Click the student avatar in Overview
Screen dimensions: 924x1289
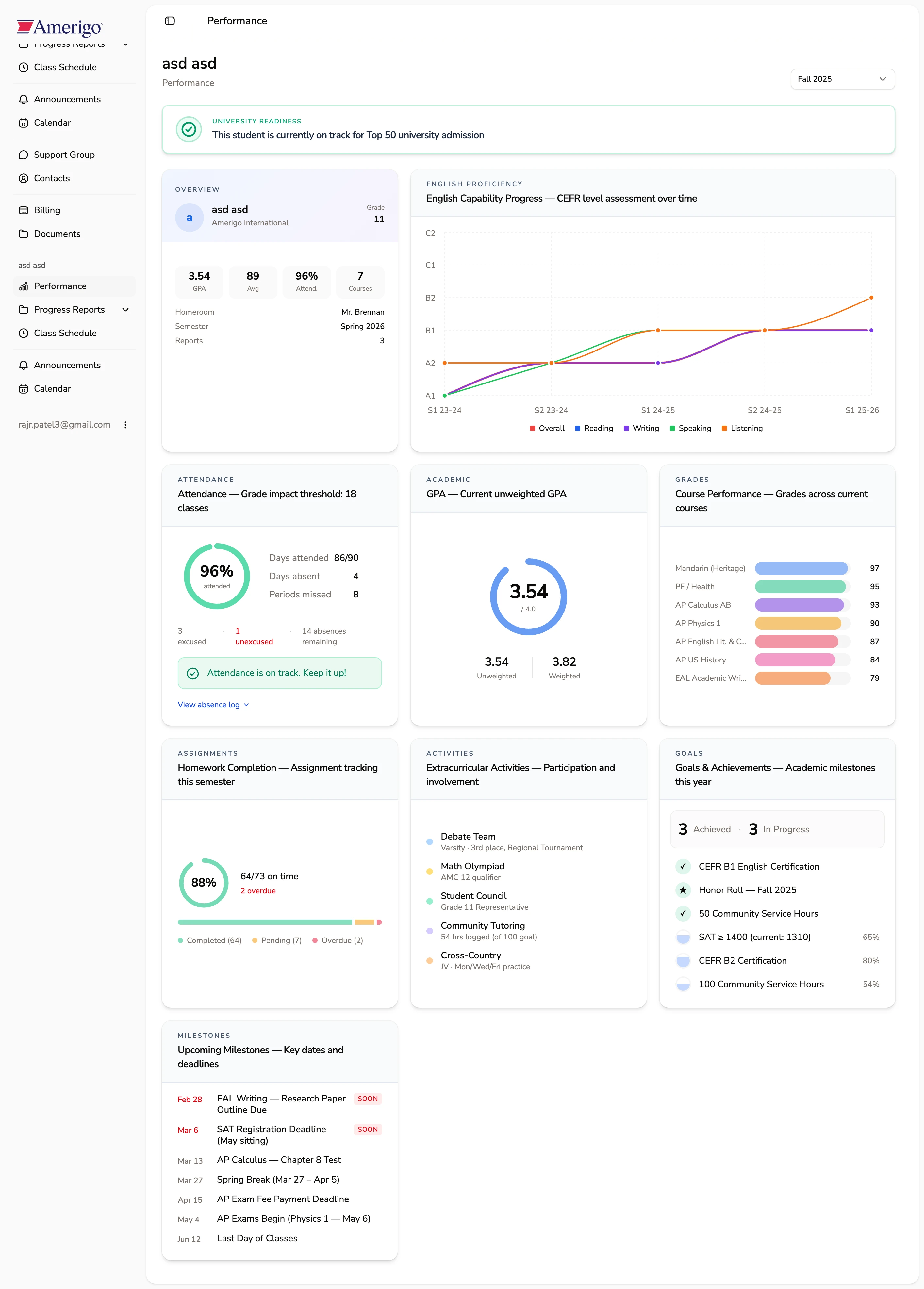(190, 218)
